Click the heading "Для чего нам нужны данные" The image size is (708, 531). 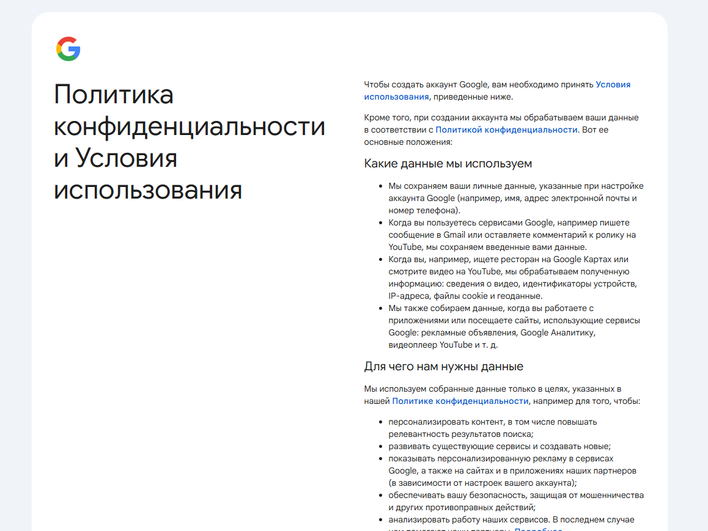(443, 366)
